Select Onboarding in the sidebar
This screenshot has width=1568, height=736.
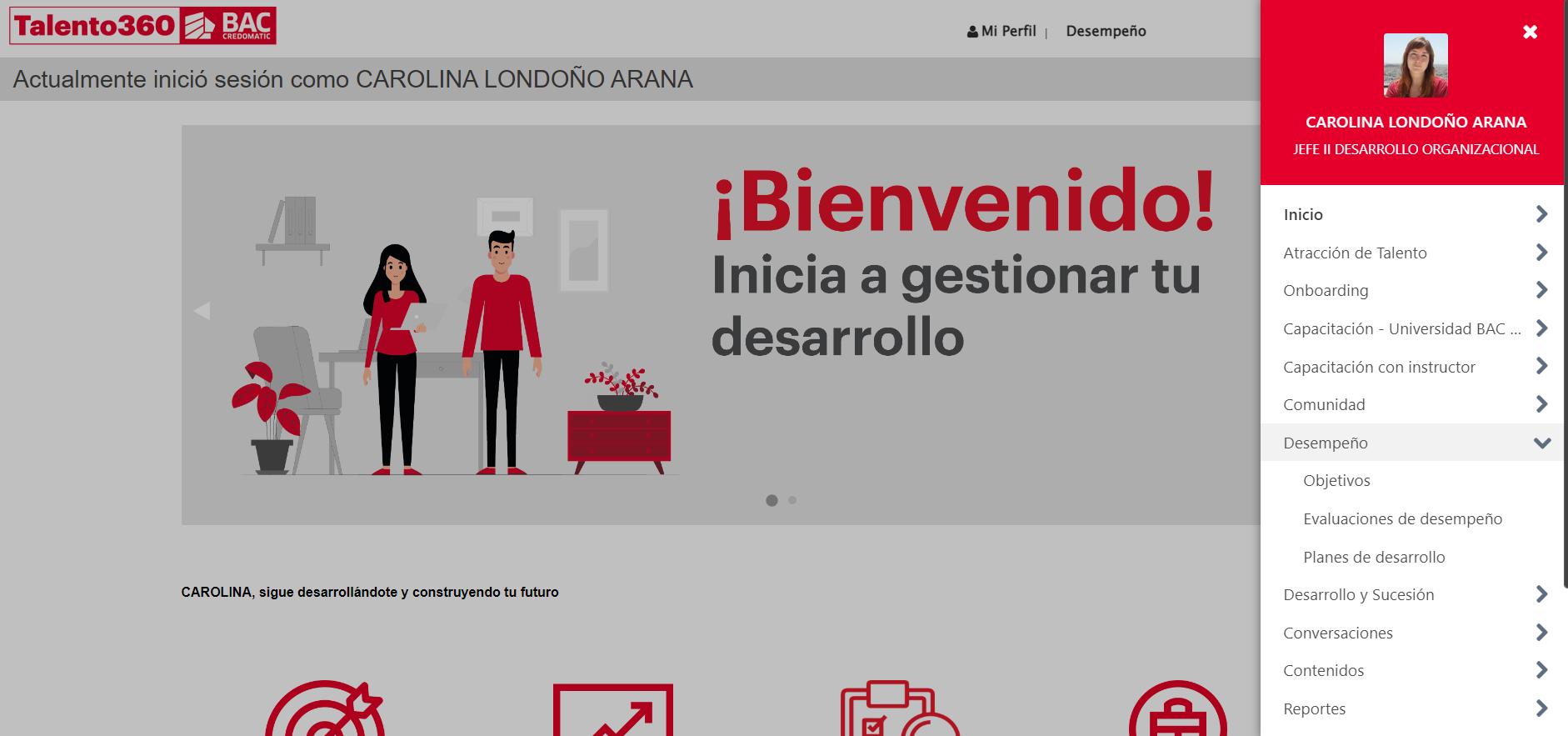point(1326,291)
